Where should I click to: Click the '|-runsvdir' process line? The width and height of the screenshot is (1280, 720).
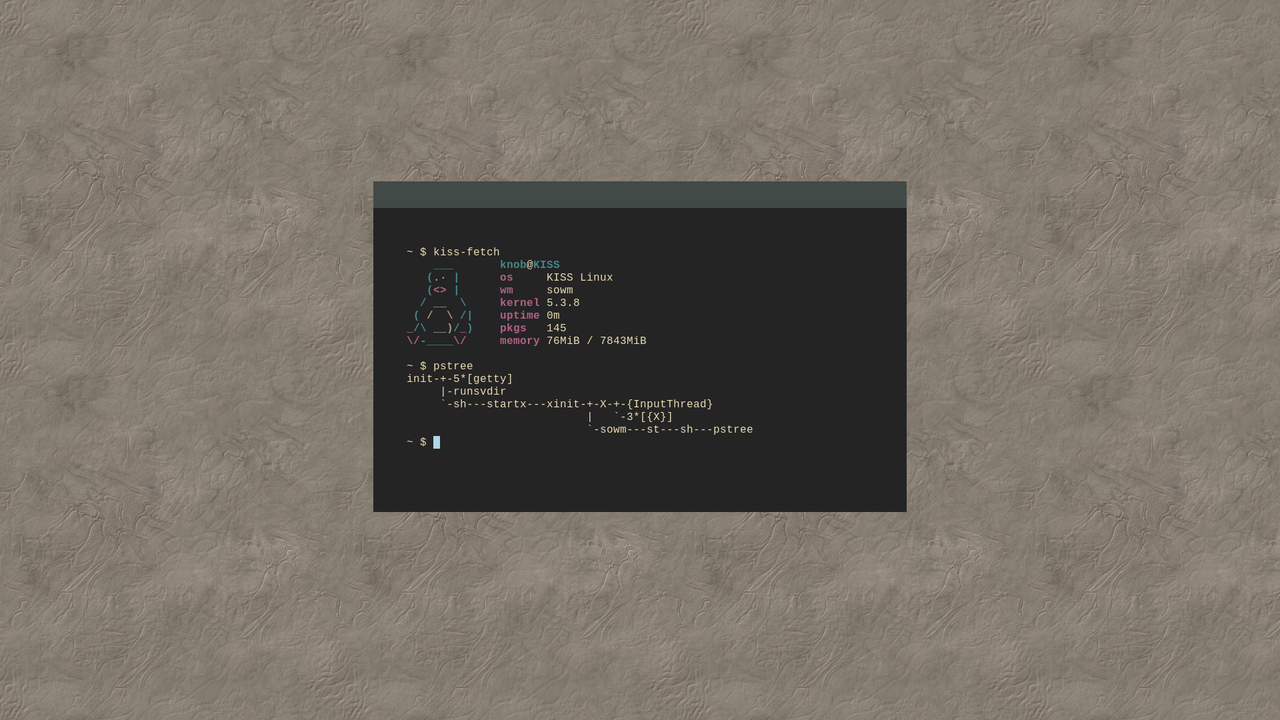point(473,392)
